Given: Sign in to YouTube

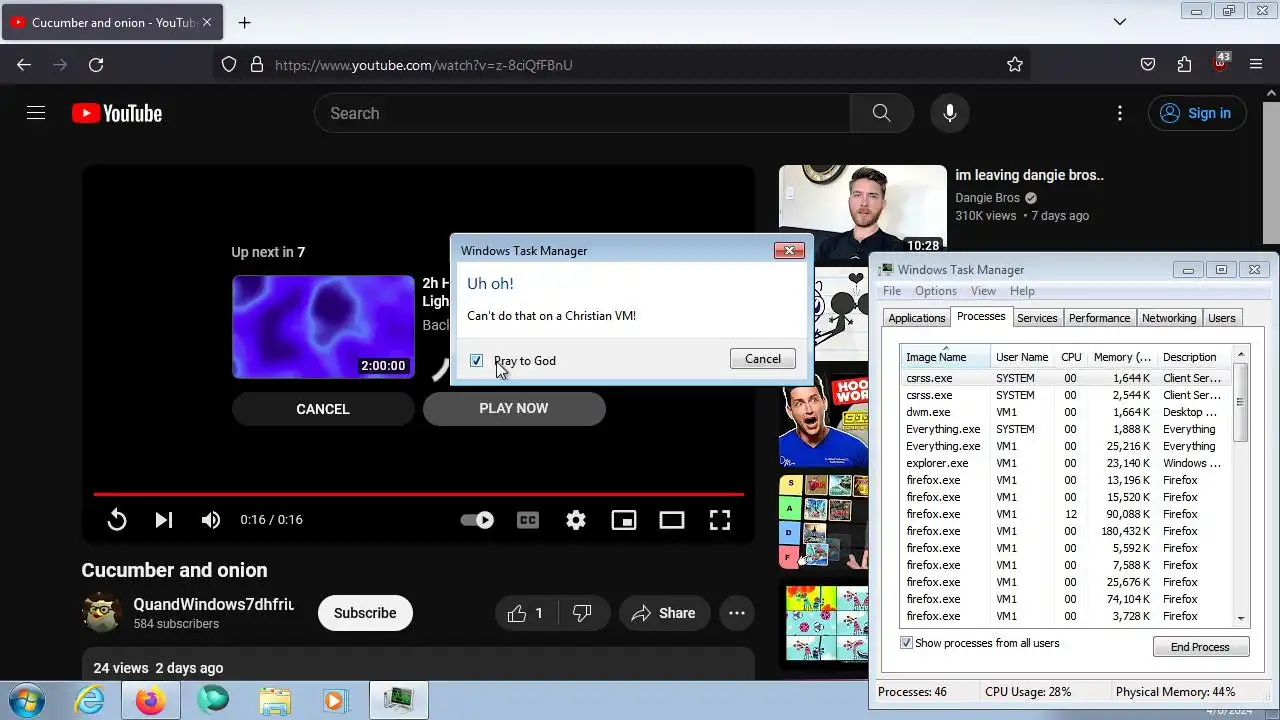Looking at the screenshot, I should coord(1197,113).
